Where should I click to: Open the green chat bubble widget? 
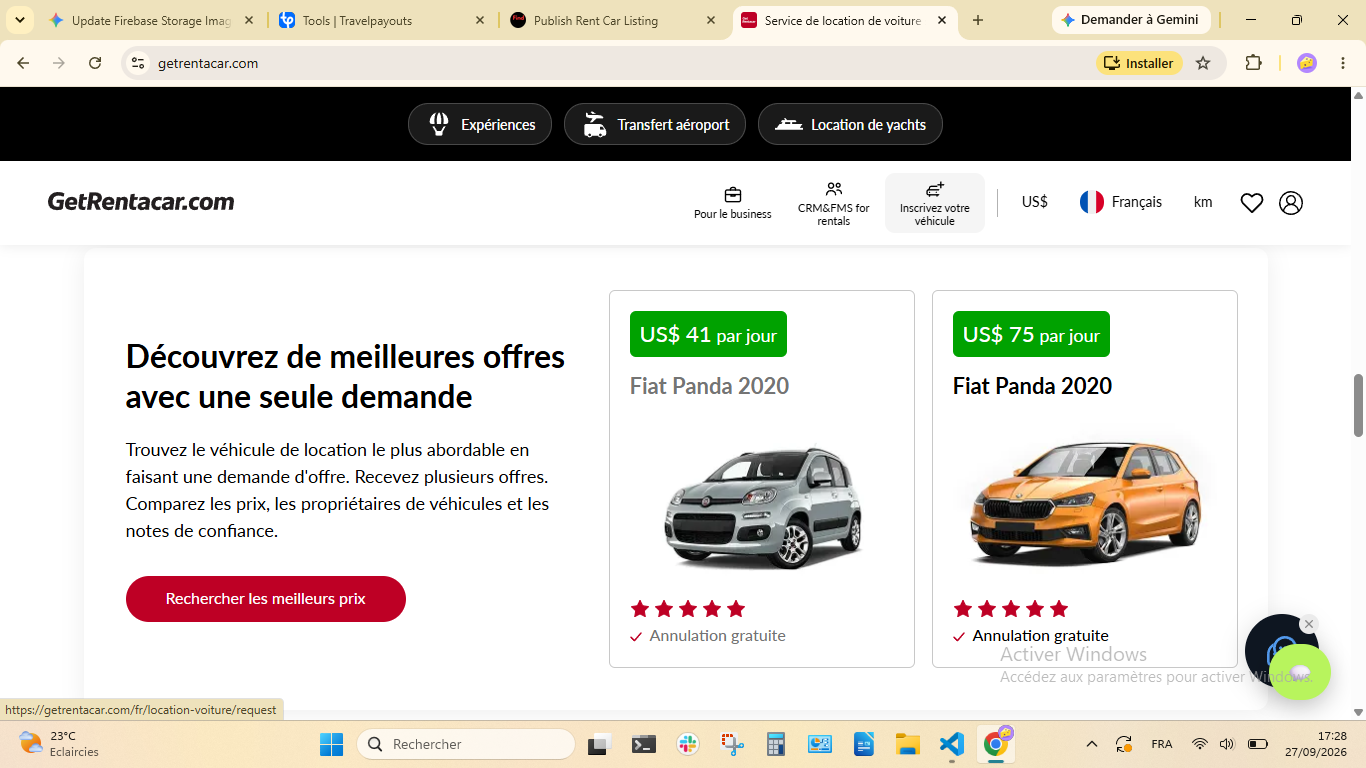click(1300, 672)
